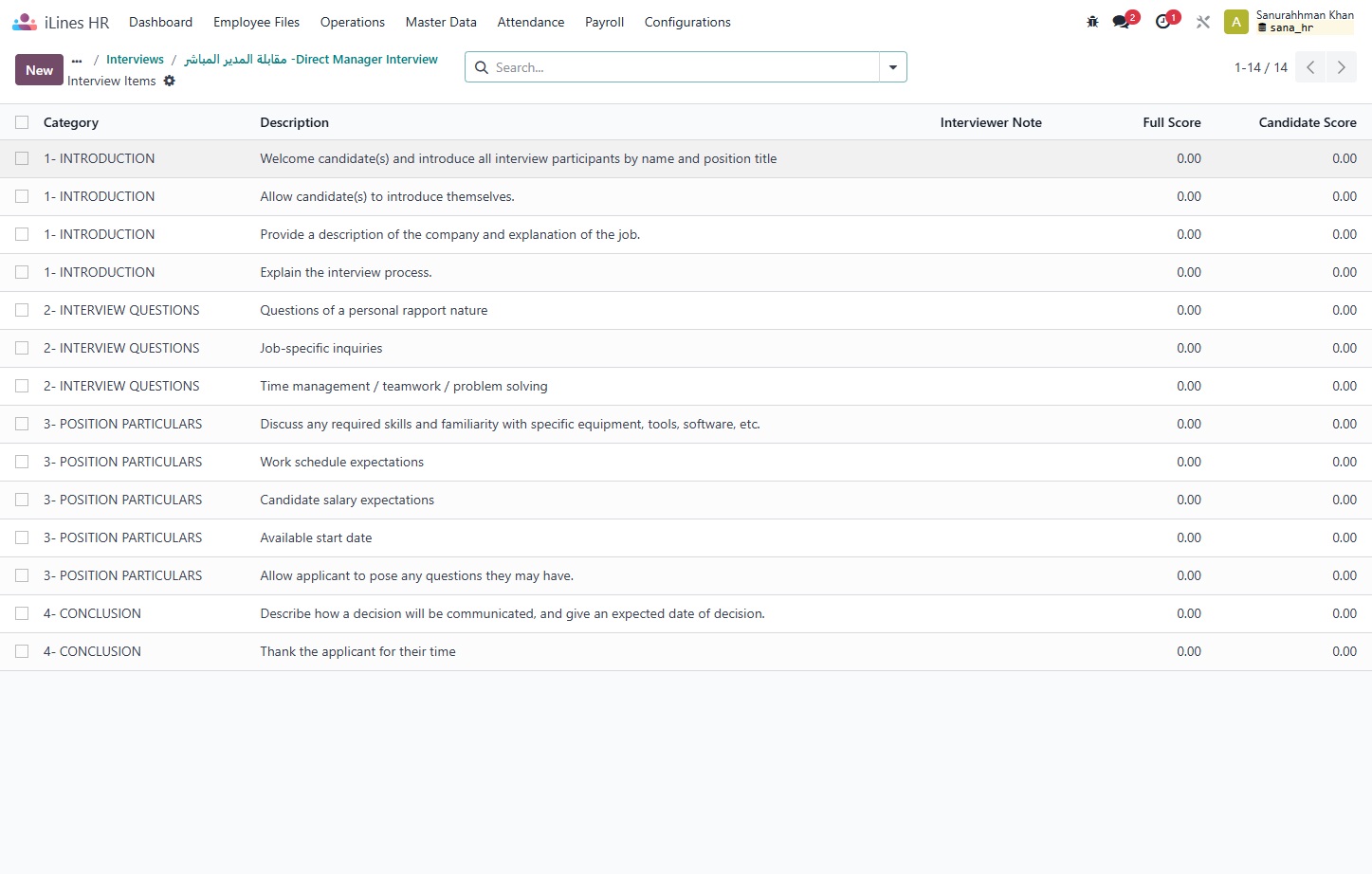Go to the previous page arrow
Viewport: 1372px width, 874px height.
(x=1310, y=67)
